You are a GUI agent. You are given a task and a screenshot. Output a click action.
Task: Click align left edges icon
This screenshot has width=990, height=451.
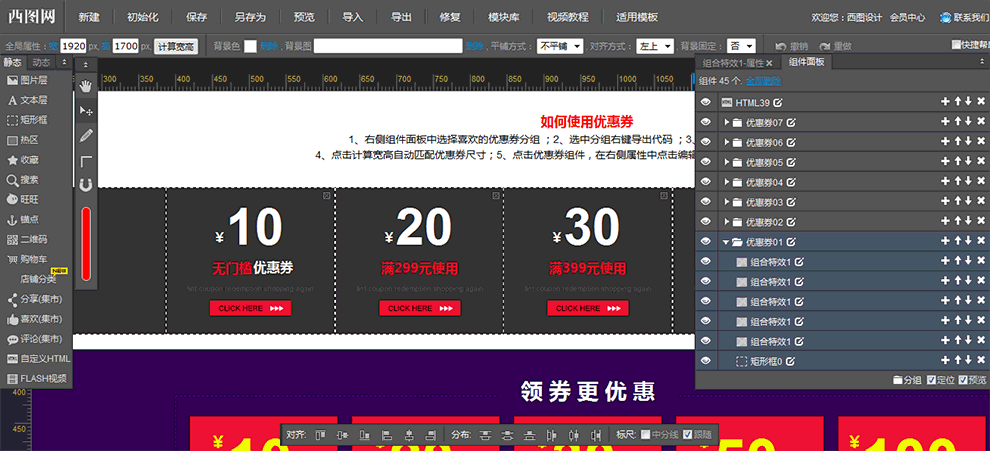pyautogui.click(x=388, y=435)
